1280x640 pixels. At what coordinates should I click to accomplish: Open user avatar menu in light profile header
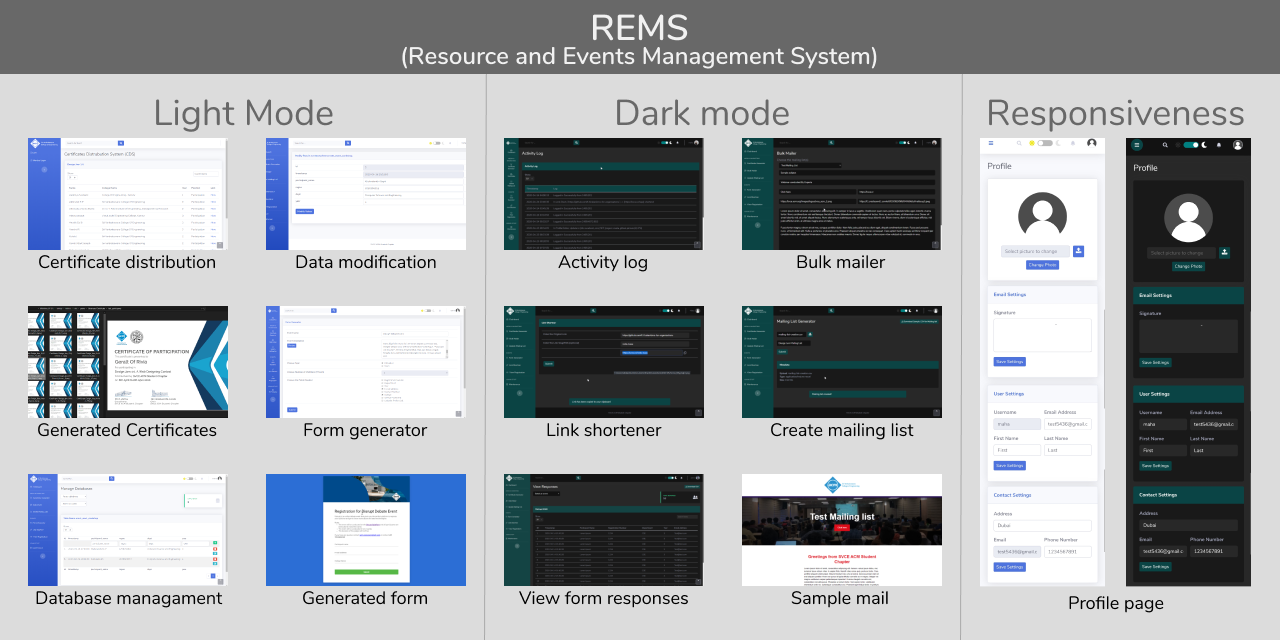tap(1091, 143)
